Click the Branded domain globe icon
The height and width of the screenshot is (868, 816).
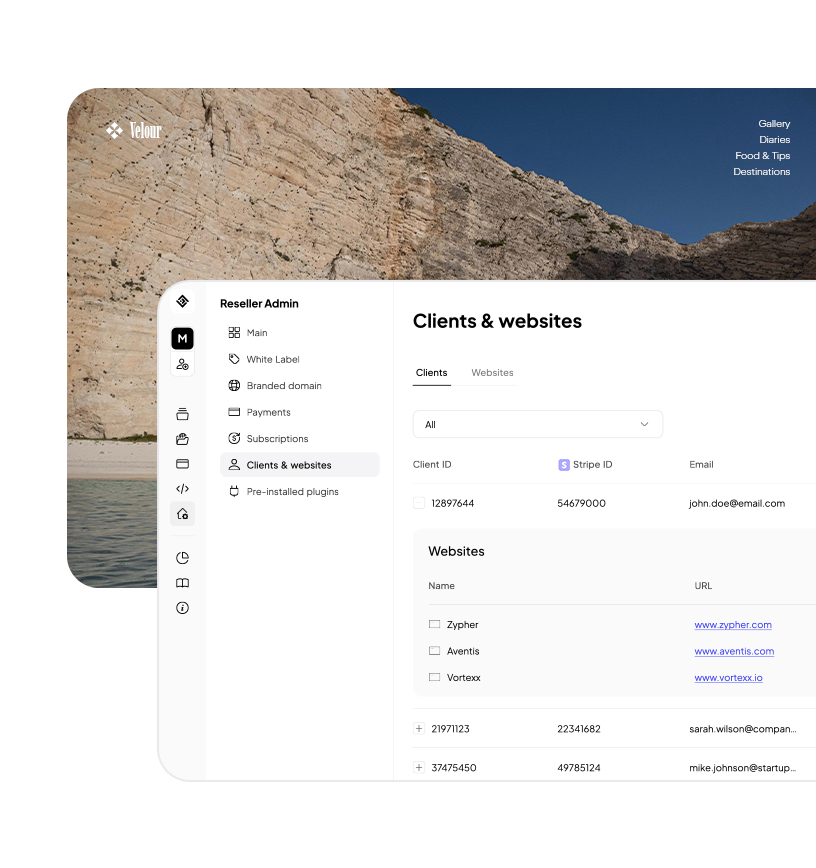pos(235,385)
